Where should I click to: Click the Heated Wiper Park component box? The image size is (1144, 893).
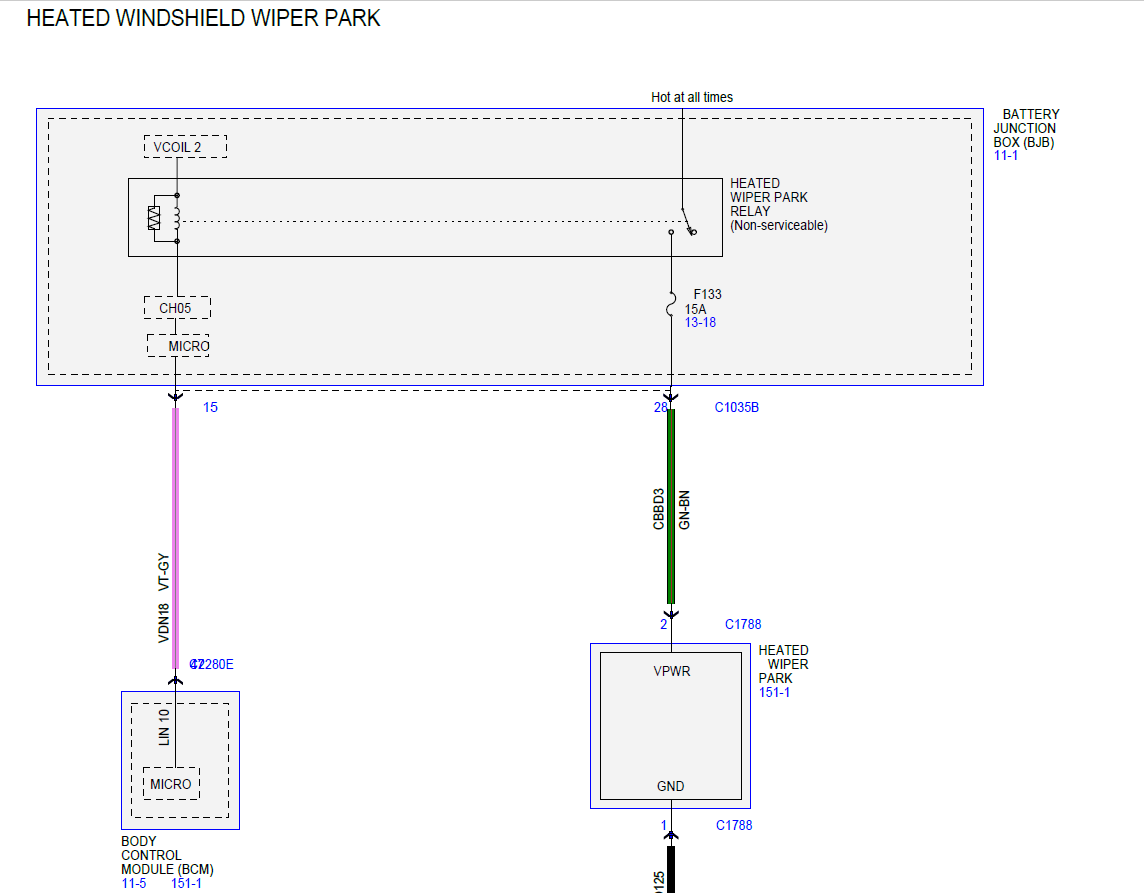(x=670, y=726)
